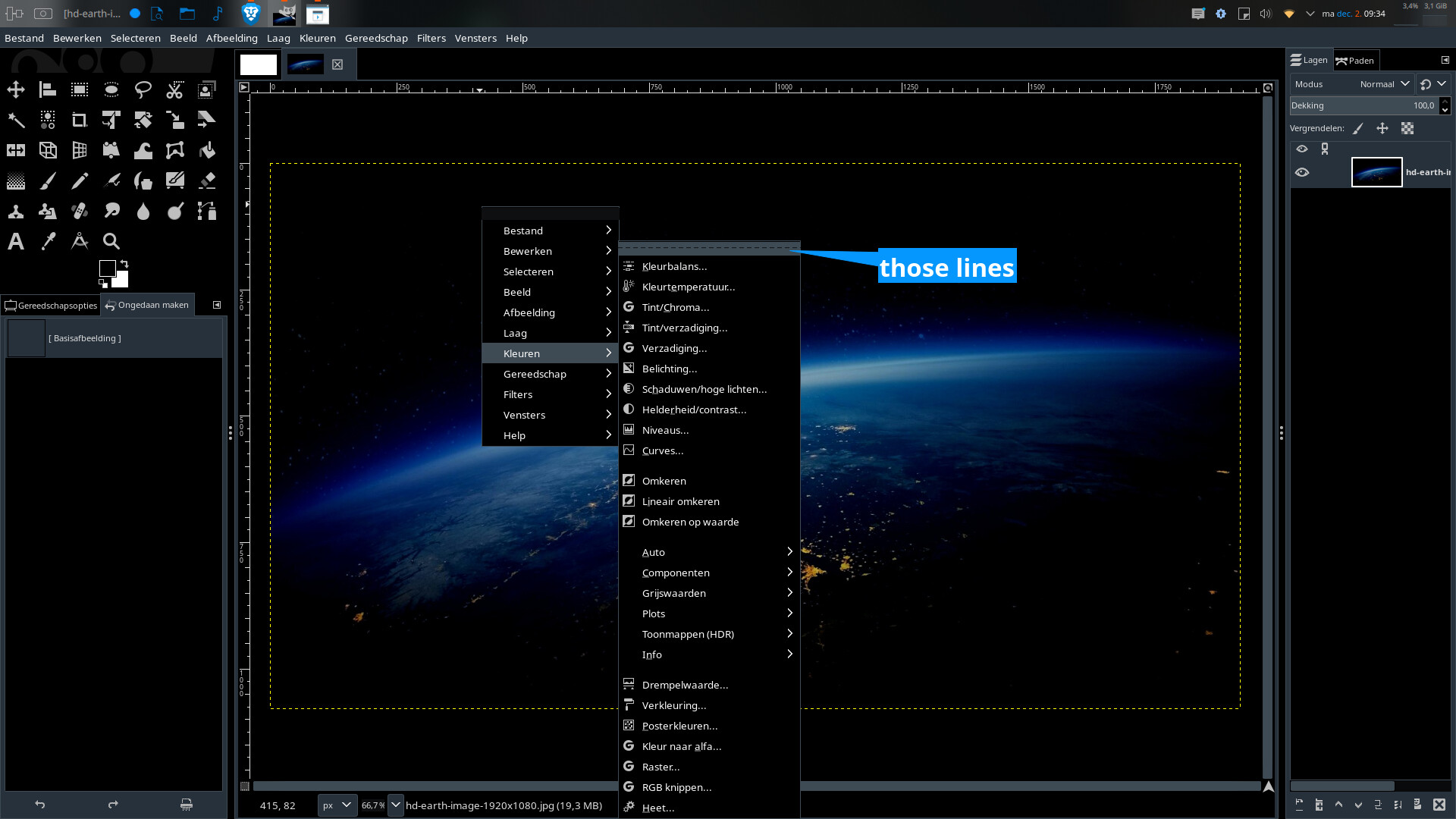The height and width of the screenshot is (819, 1456).
Task: Pick the Bucket Fill tool
Action: point(206,150)
